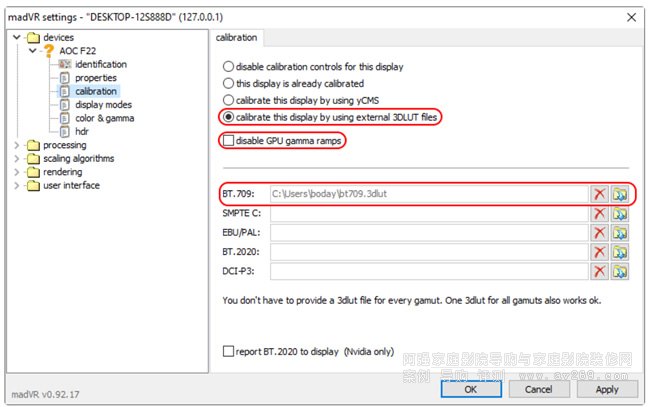Browse for a DCI-P3 3dlut file
The height and width of the screenshot is (407, 650).
(x=620, y=271)
